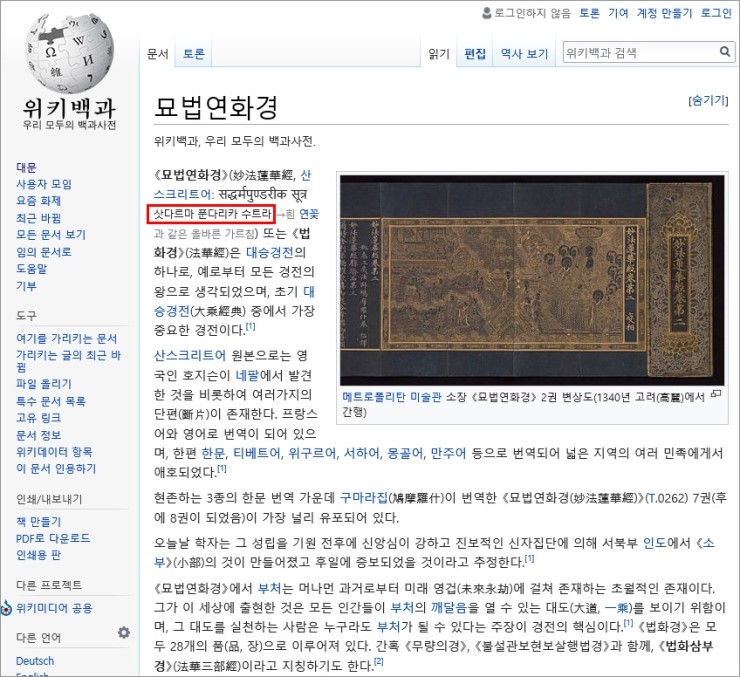Switch to the 토론 page tab
This screenshot has width=740, height=677.
tap(193, 54)
